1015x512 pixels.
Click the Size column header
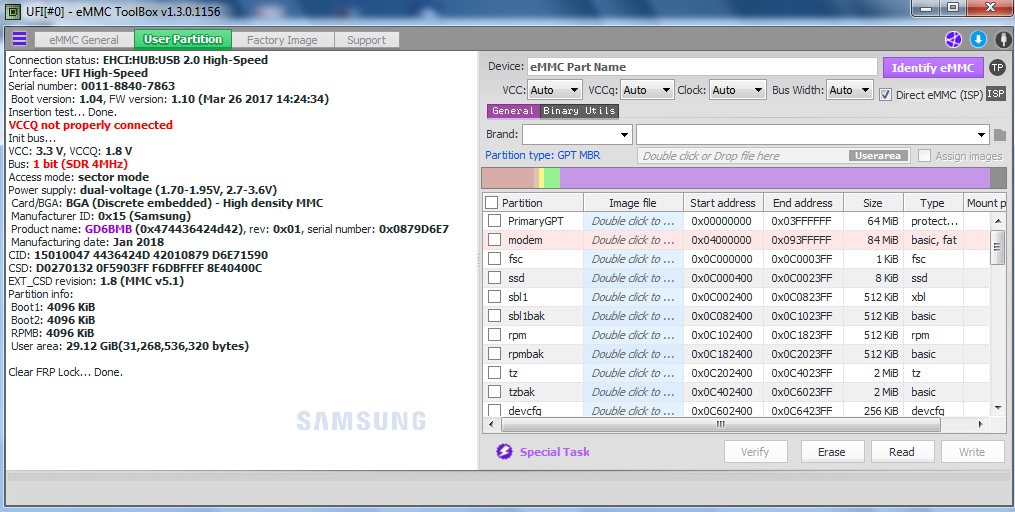click(x=873, y=203)
